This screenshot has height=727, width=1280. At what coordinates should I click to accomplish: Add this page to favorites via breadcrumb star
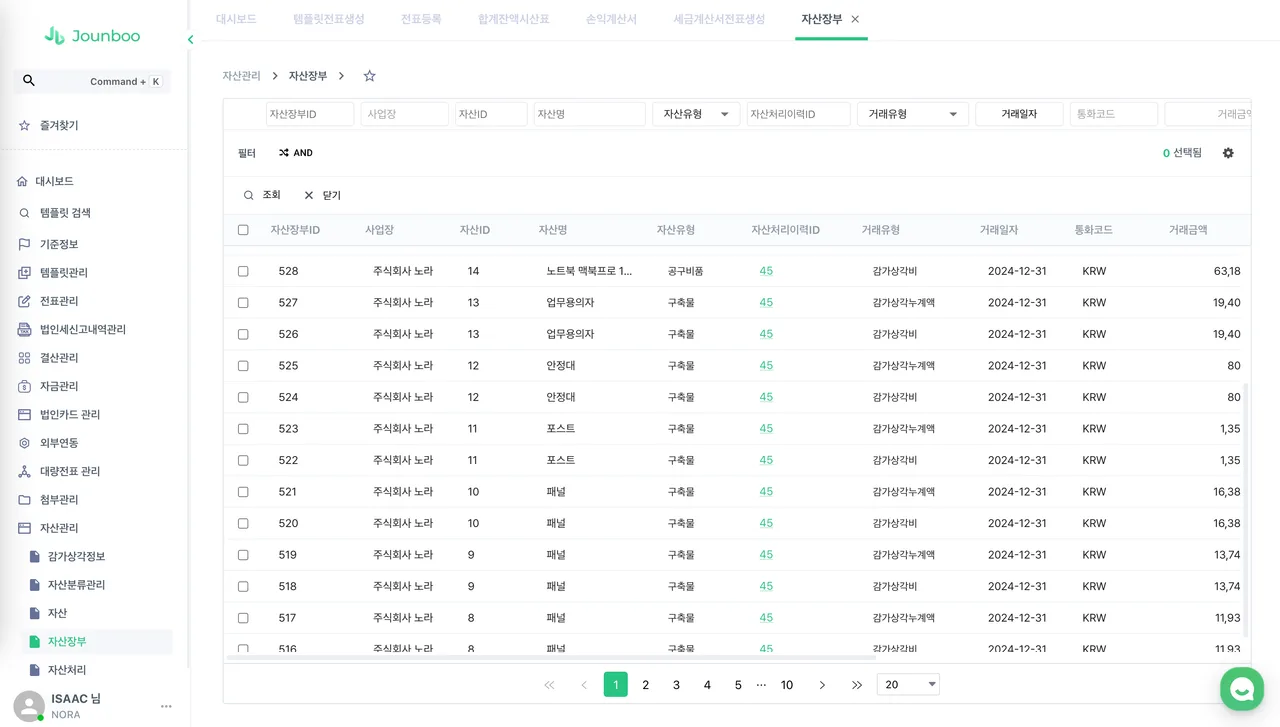tap(369, 76)
